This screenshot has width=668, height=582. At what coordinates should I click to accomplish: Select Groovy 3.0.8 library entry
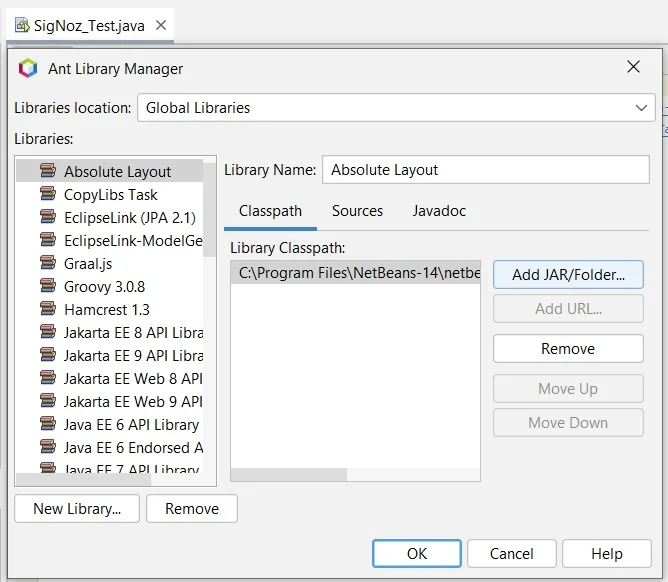(109, 286)
